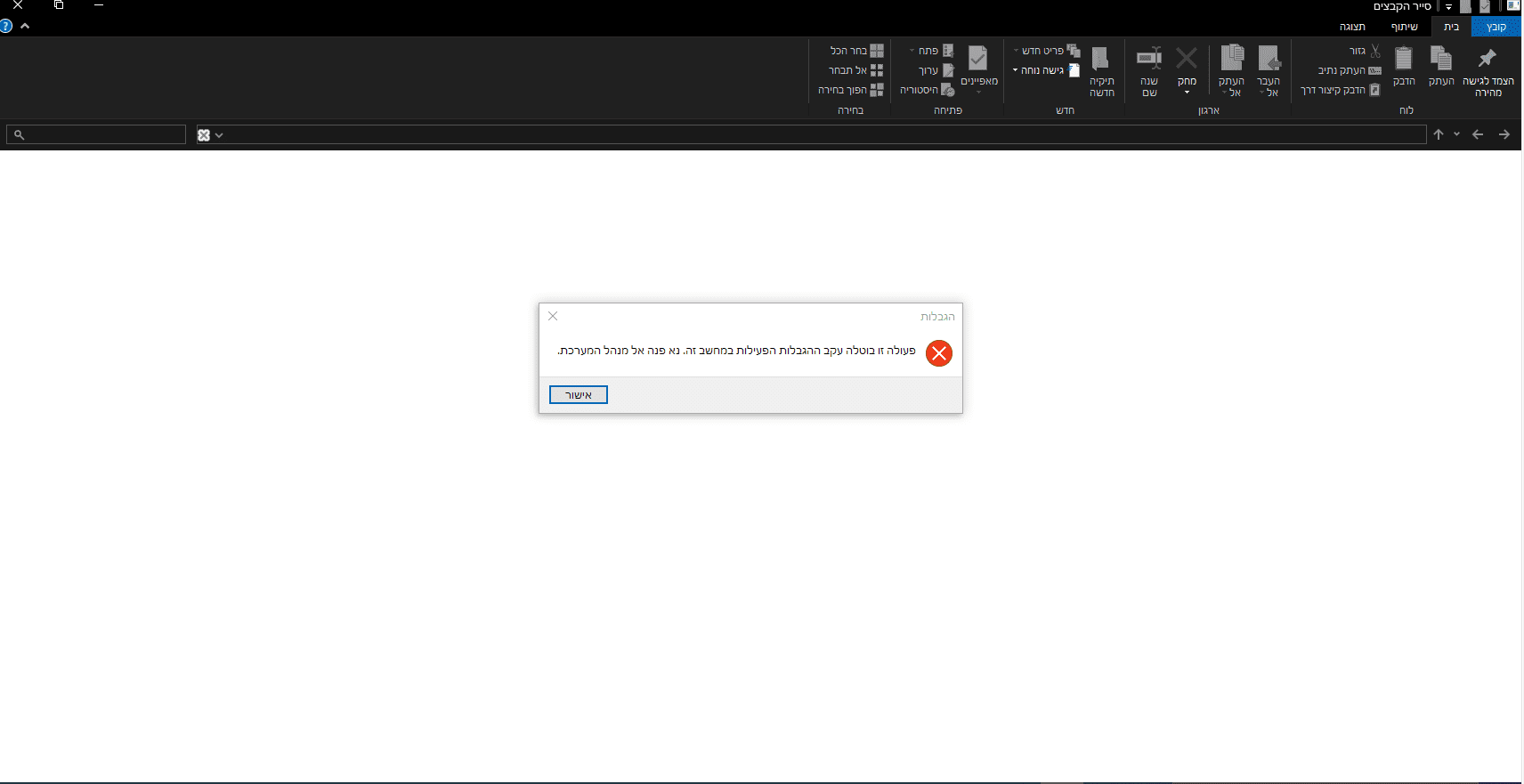1524x784 pixels.
Task: Click the Copy (העתק) clipboard button
Action: [1441, 67]
